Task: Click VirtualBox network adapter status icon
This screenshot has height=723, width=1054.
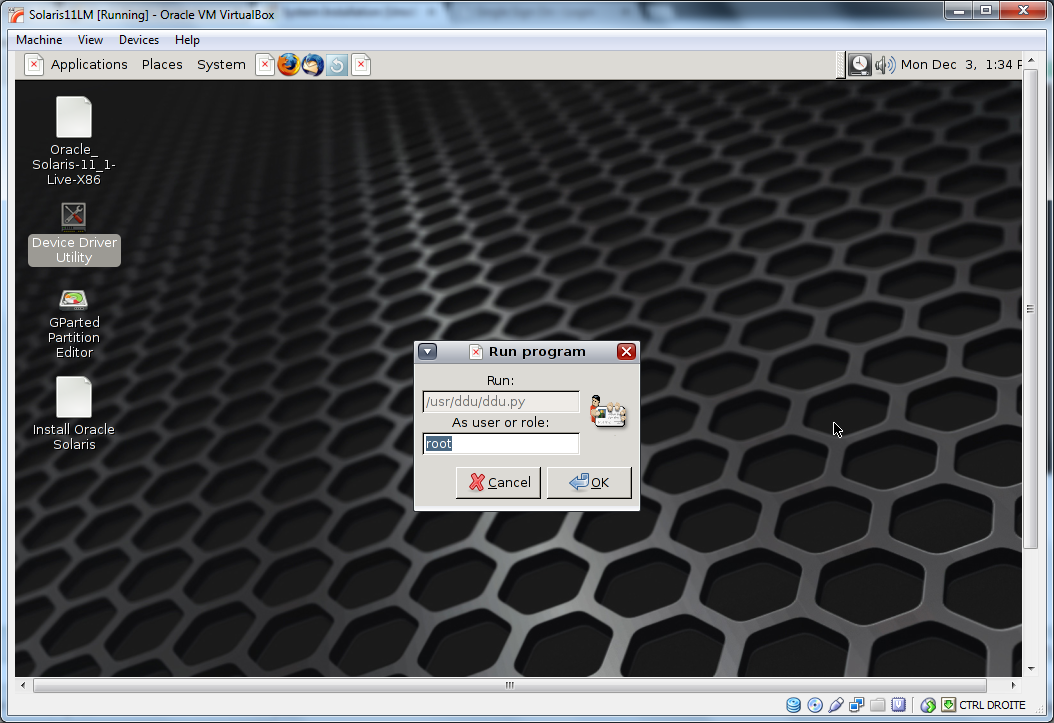Action: tap(857, 705)
